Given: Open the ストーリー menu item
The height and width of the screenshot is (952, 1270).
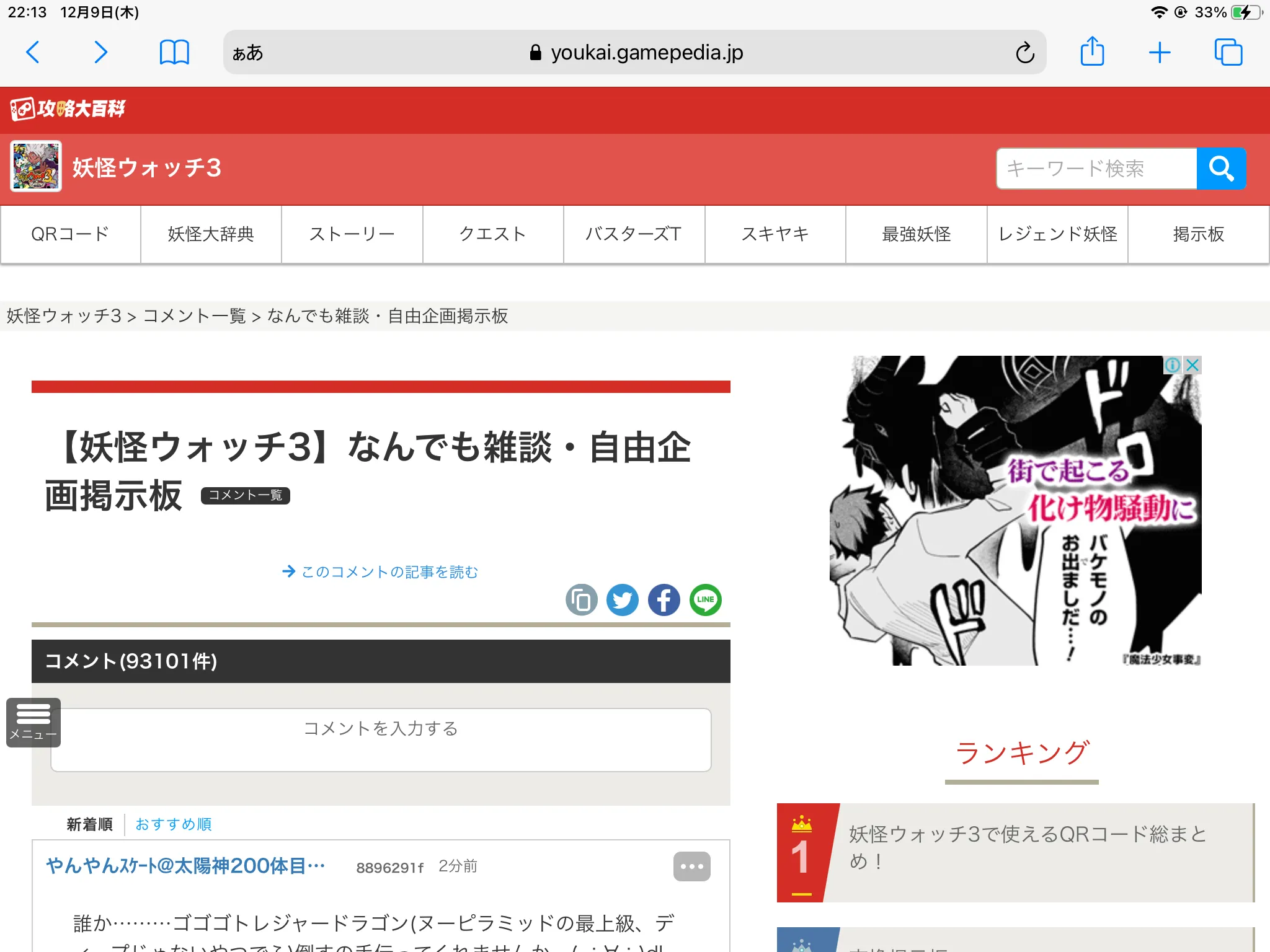Looking at the screenshot, I should click(x=352, y=234).
